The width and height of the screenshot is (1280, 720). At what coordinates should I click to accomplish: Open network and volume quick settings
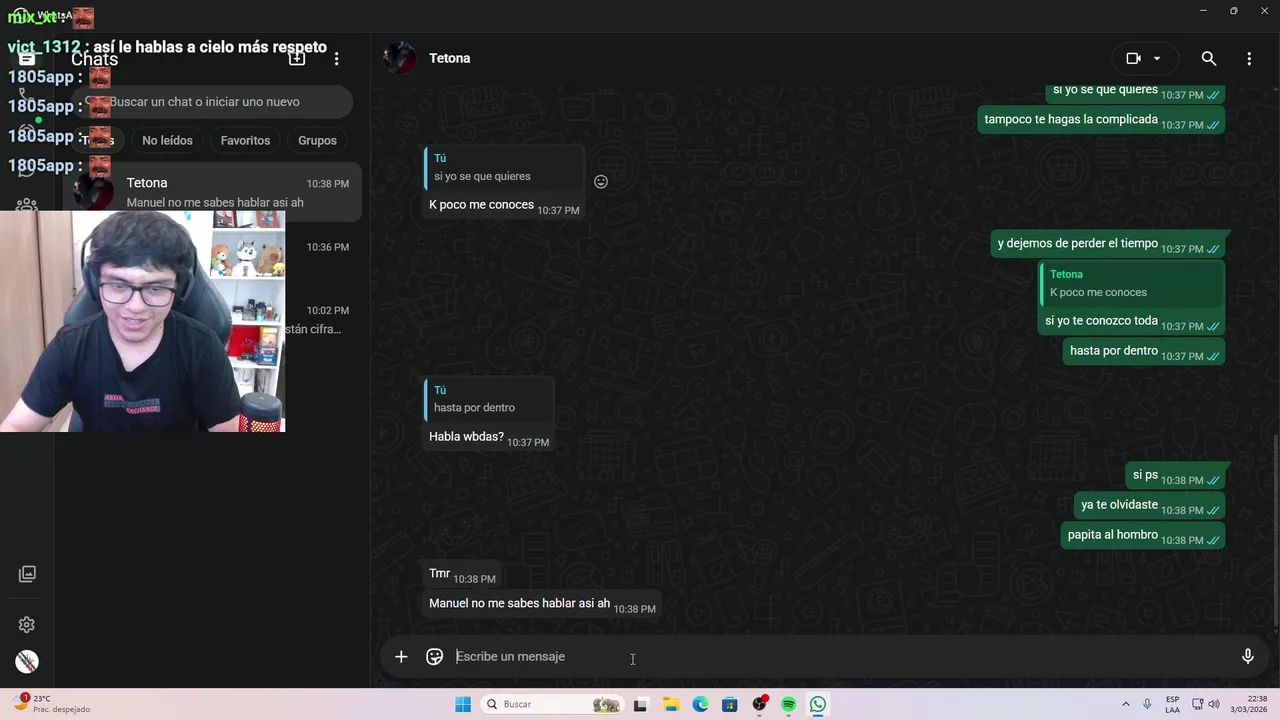coord(1206,705)
